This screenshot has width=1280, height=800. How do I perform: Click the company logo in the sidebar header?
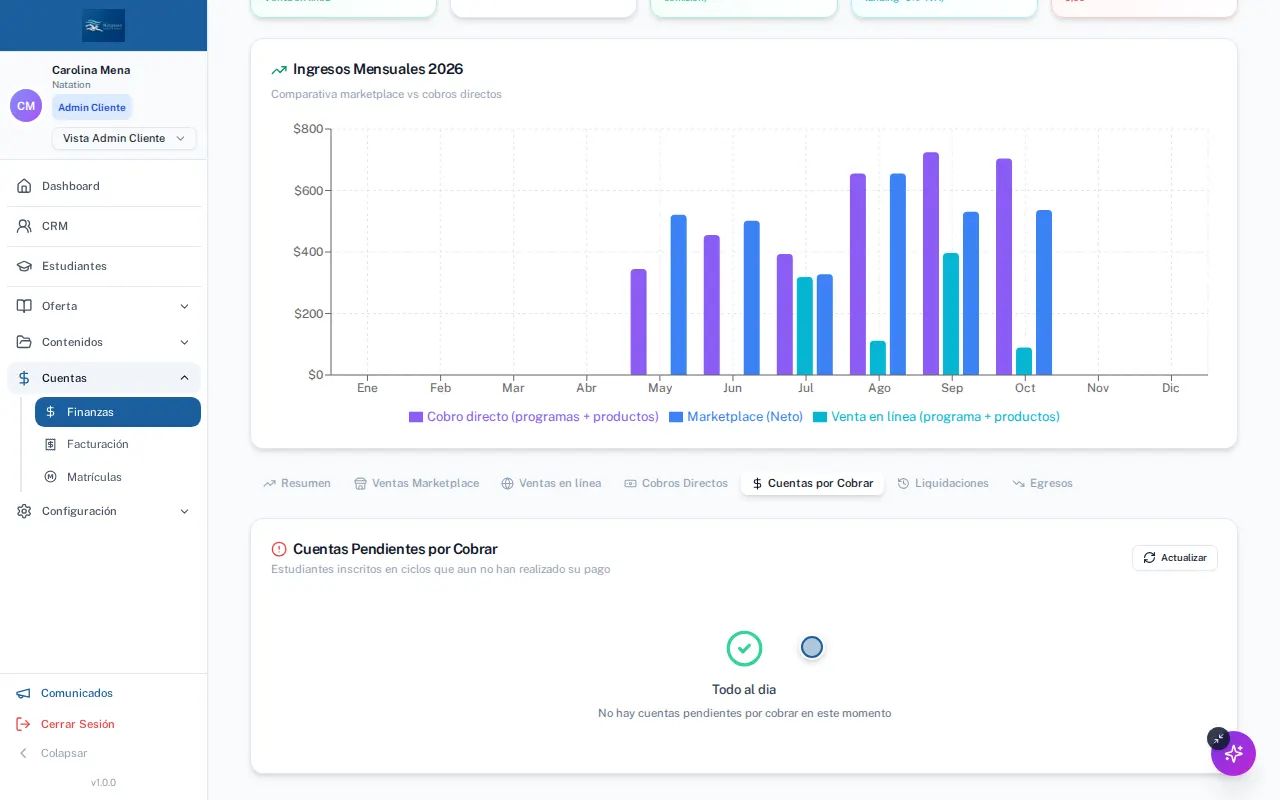coord(104,26)
